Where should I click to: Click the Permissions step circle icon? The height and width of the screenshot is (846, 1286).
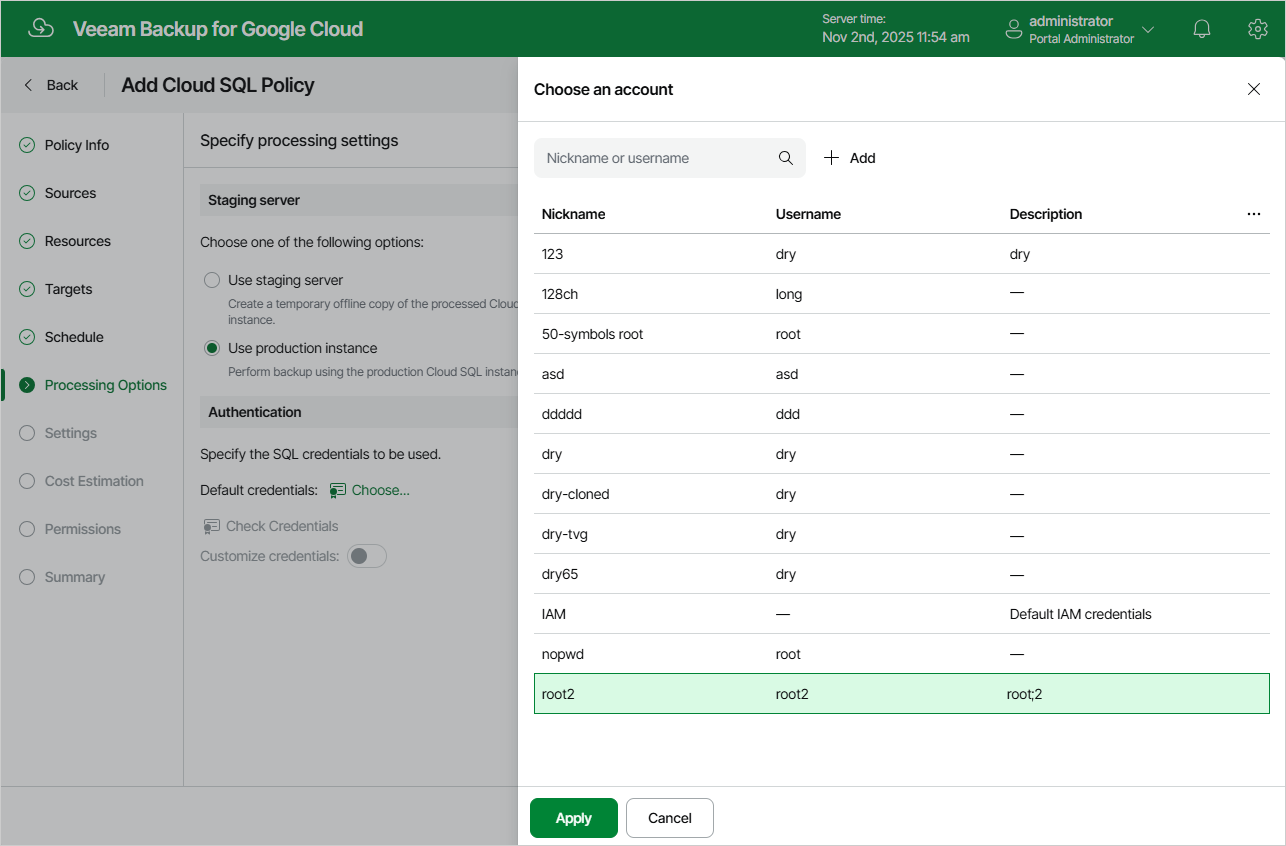27,529
